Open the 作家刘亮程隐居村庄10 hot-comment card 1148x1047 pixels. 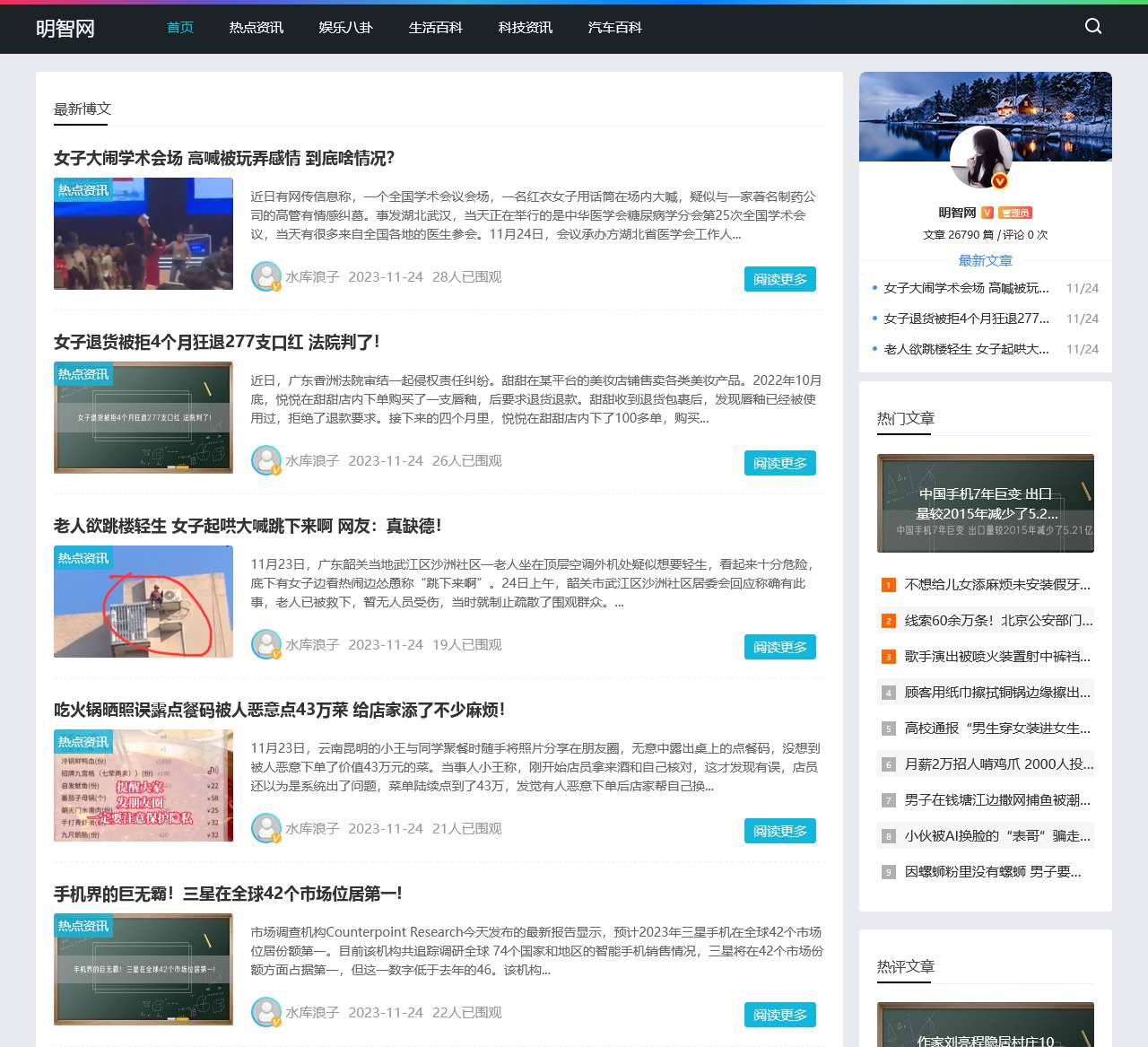click(986, 1025)
